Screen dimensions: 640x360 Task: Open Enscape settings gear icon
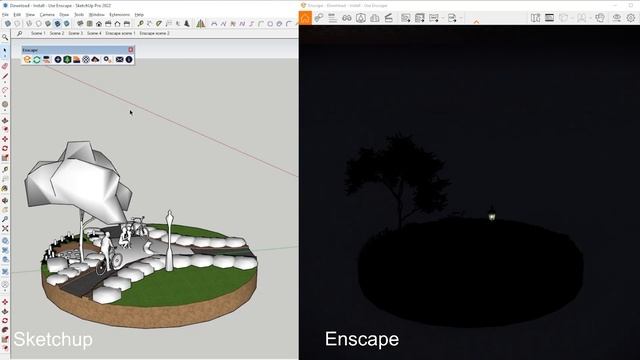tap(631, 18)
